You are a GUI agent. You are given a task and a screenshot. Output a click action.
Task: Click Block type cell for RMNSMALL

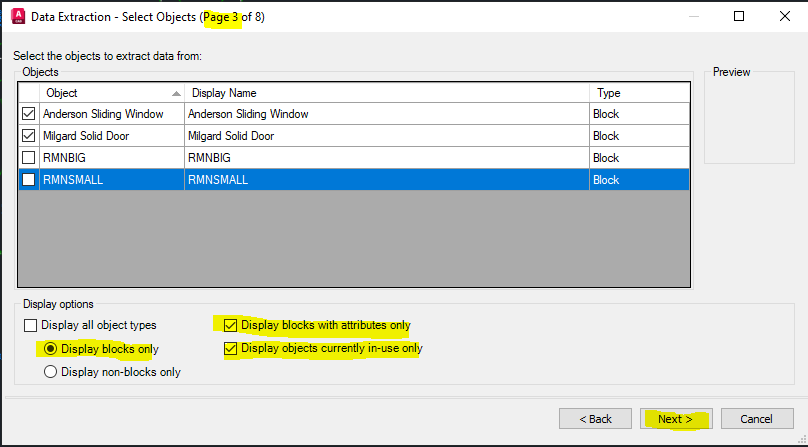coord(639,180)
